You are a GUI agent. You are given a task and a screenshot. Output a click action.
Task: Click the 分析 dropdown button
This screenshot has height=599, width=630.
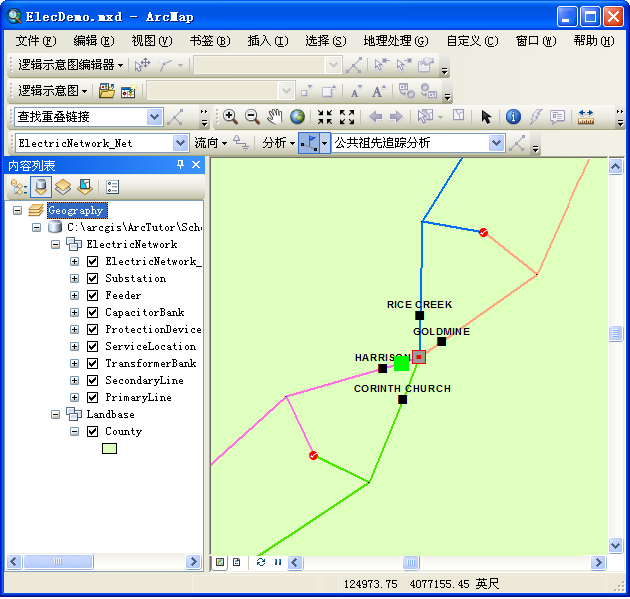pos(278,143)
